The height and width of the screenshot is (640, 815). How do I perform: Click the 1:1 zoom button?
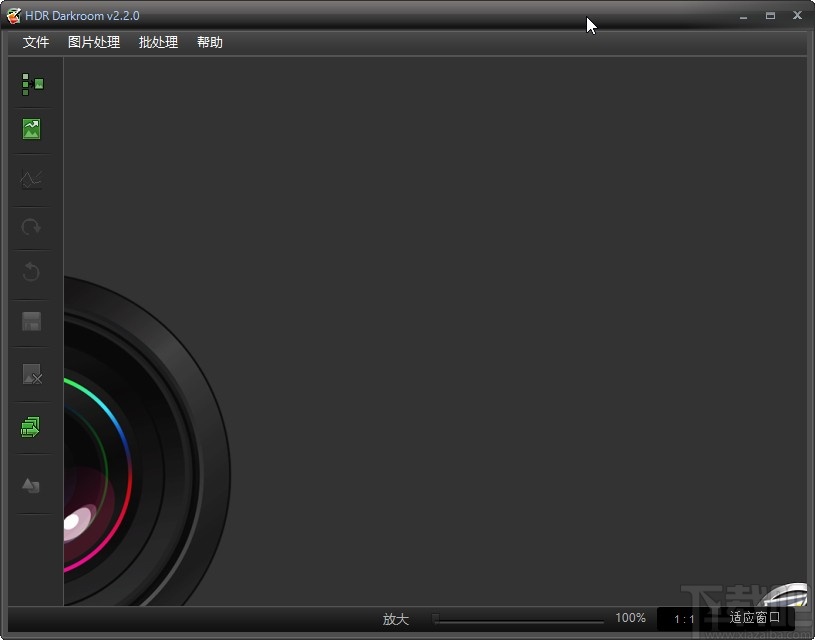click(683, 618)
